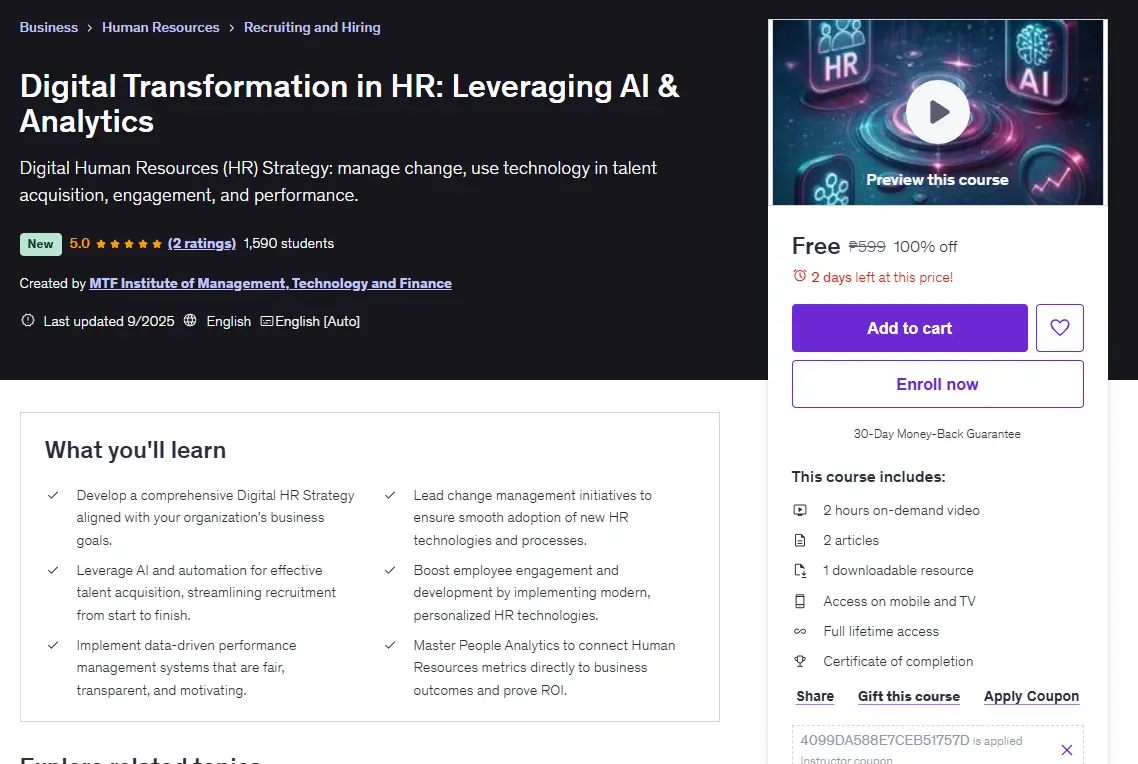Click 2 days left at this price text

pos(882,276)
